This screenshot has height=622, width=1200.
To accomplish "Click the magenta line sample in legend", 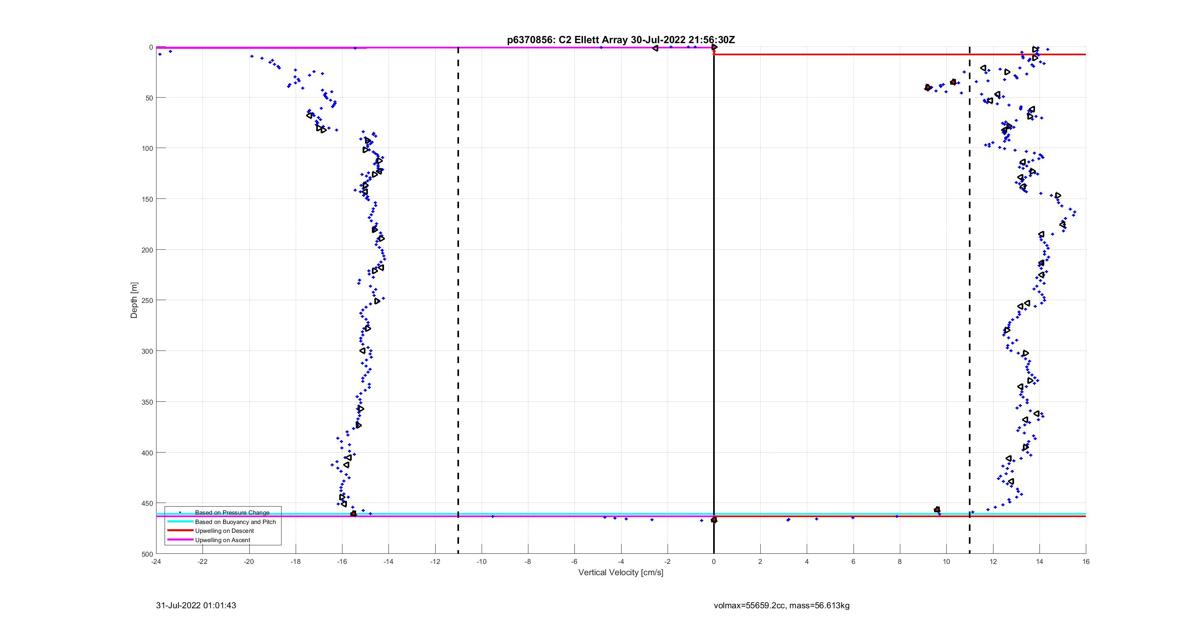I will 179,539.
